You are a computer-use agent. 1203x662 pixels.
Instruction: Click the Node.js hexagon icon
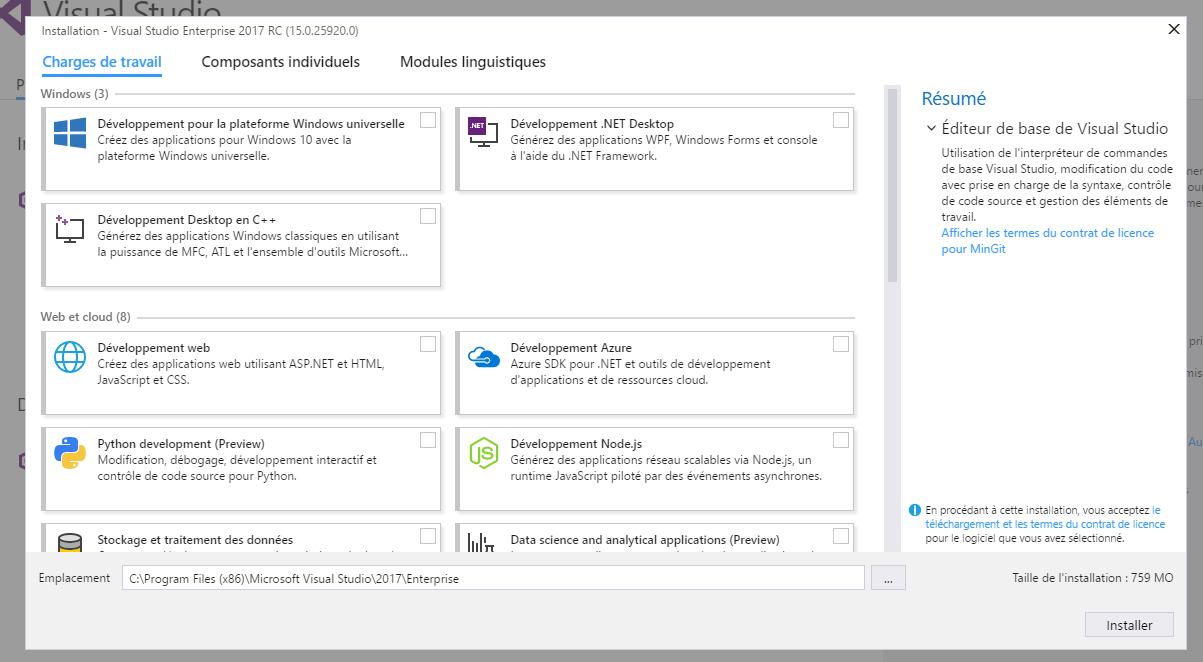pos(483,453)
